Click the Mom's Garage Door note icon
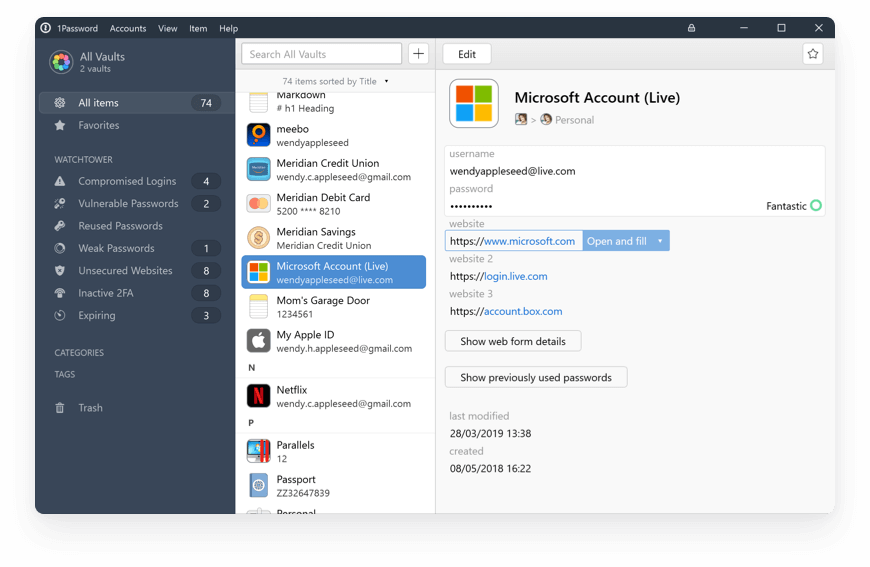 (x=259, y=307)
